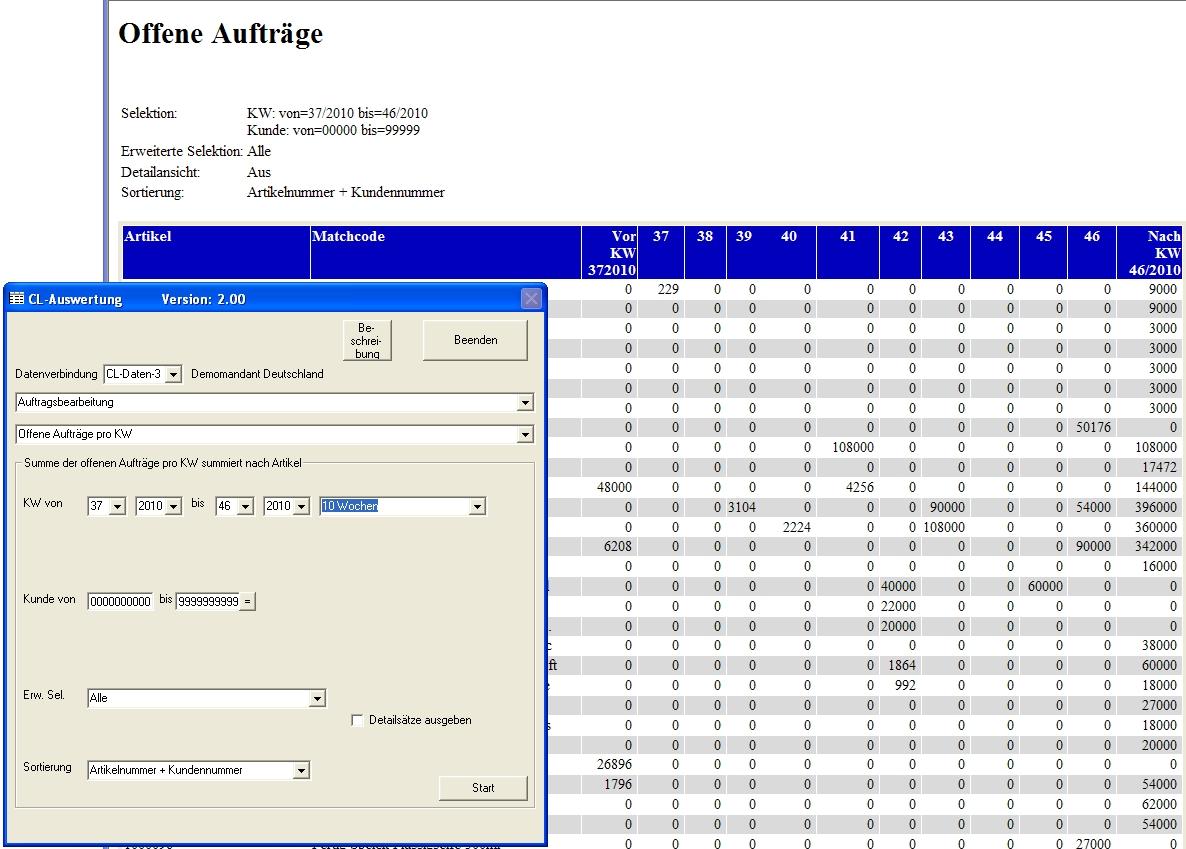Image resolution: width=1186 pixels, height=849 pixels.
Task: Click the value 396000 in Nach KW column
Action: 1156,507
